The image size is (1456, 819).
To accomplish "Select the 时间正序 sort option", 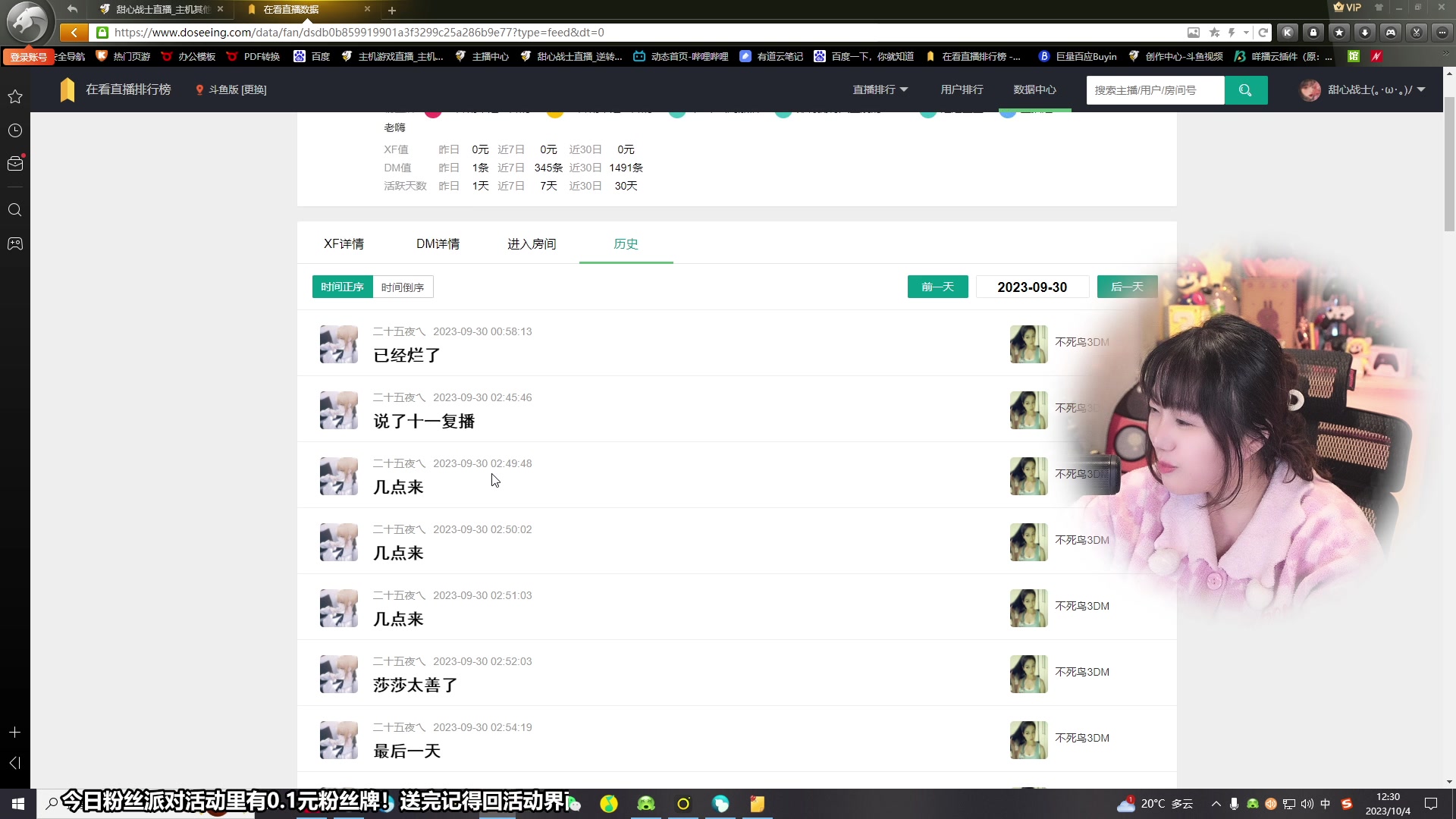I will click(342, 287).
